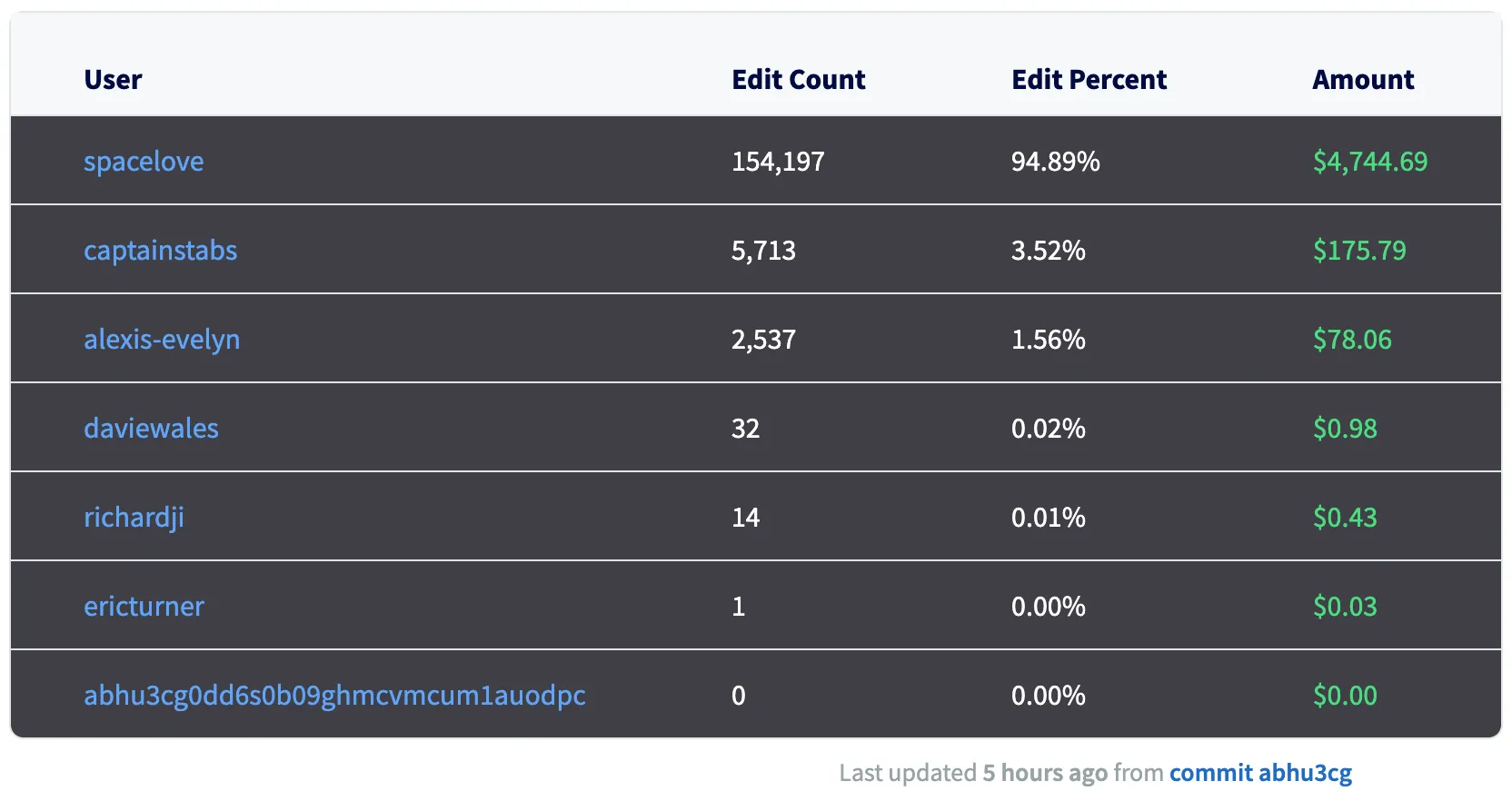Click the "5 hours ago" timestamp text
The width and height of the screenshot is (1512, 801).
[1045, 773]
